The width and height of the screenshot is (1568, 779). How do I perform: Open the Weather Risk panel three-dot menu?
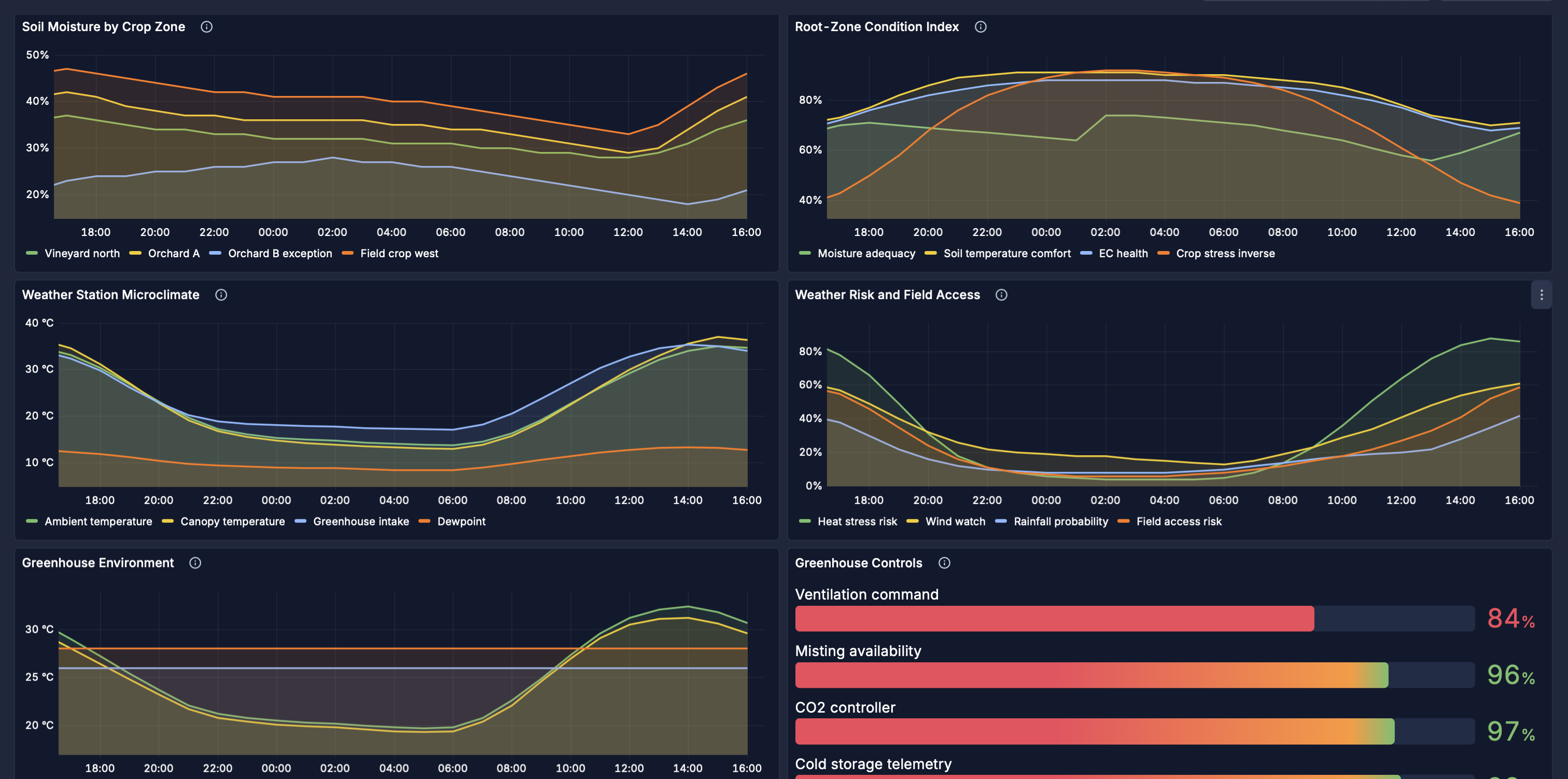(x=1541, y=295)
